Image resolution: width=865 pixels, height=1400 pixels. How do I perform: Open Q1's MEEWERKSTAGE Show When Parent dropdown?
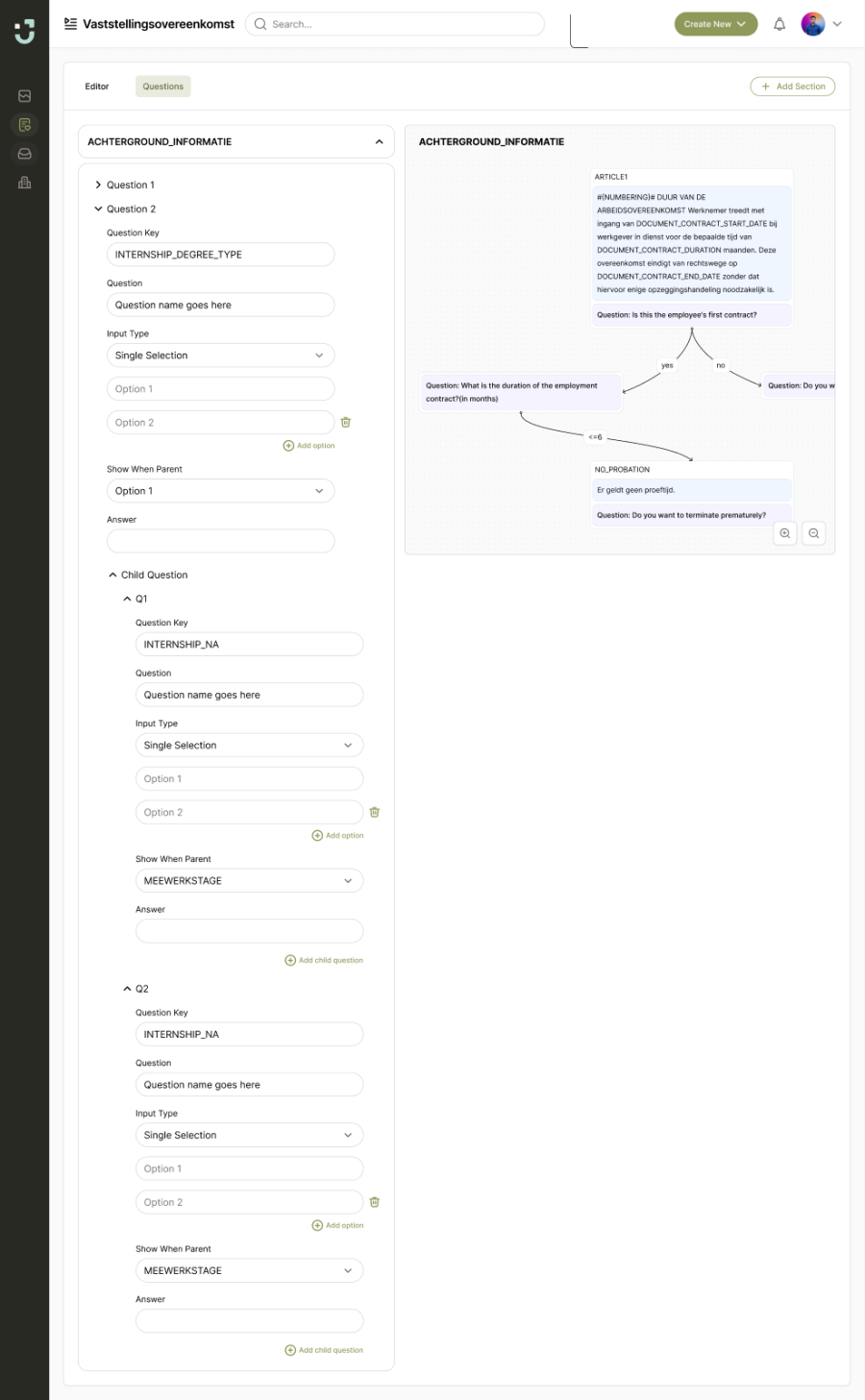(250, 881)
